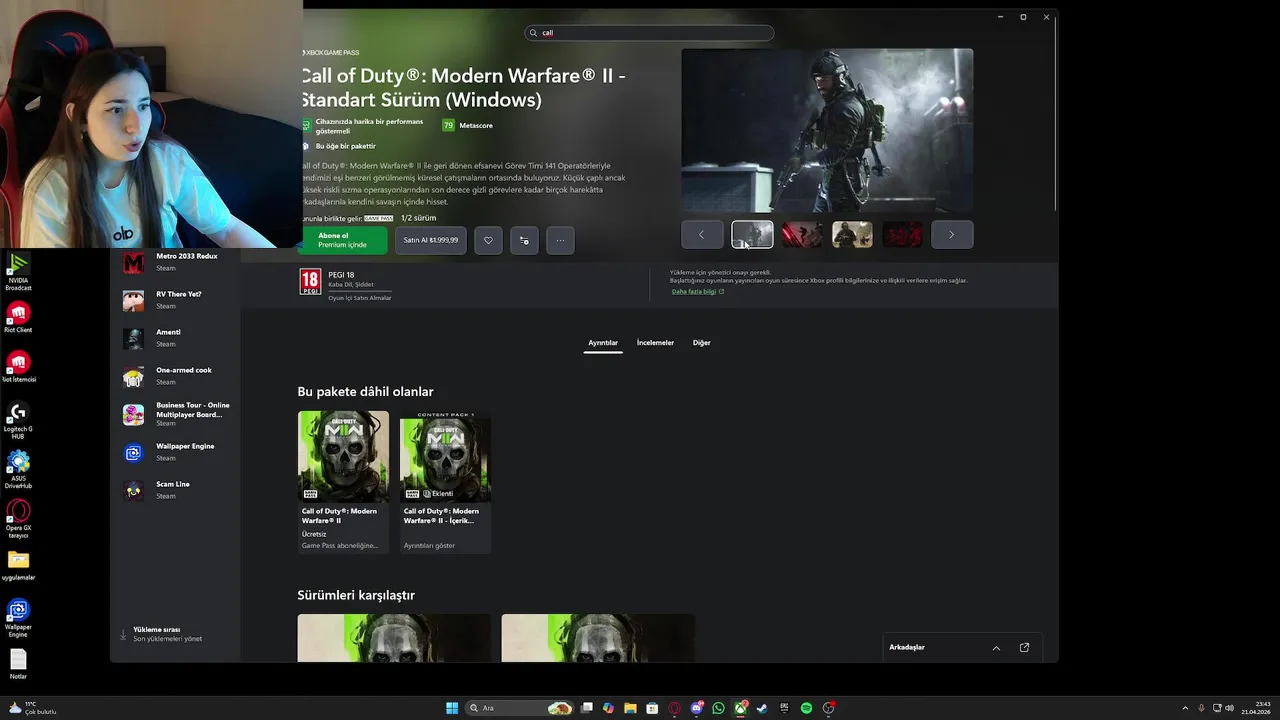Switch to the Diğer tab
Screen dimensions: 1280x720
(x=702, y=343)
